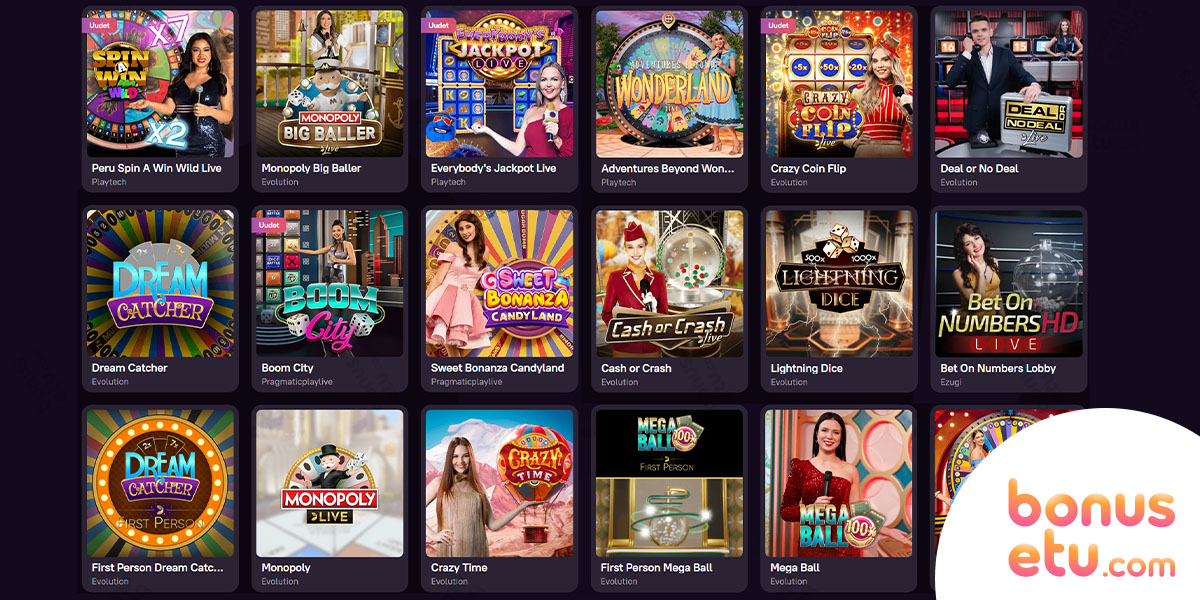The height and width of the screenshot is (600, 1200).
Task: Open the Mega Ball game by Evolution
Action: coord(839,483)
